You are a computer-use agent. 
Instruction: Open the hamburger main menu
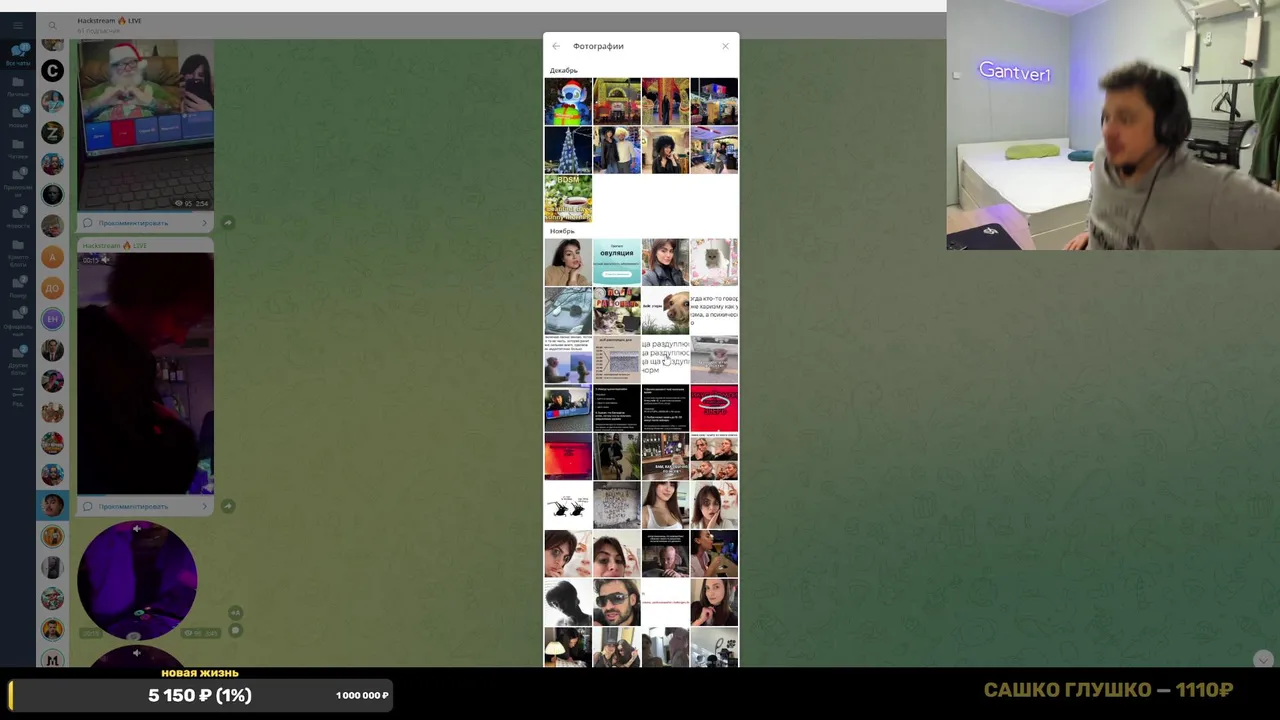point(18,25)
